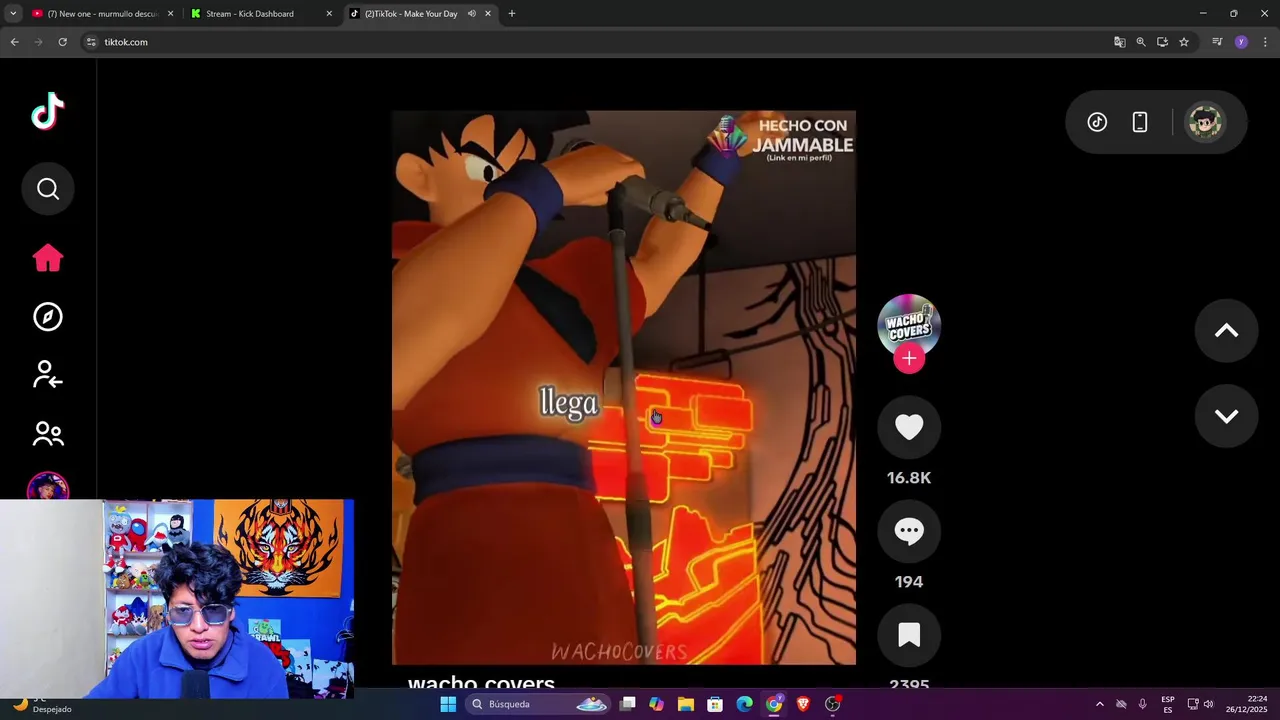The height and width of the screenshot is (720, 1280).
Task: Open the Following feed icon
Action: pos(48,375)
